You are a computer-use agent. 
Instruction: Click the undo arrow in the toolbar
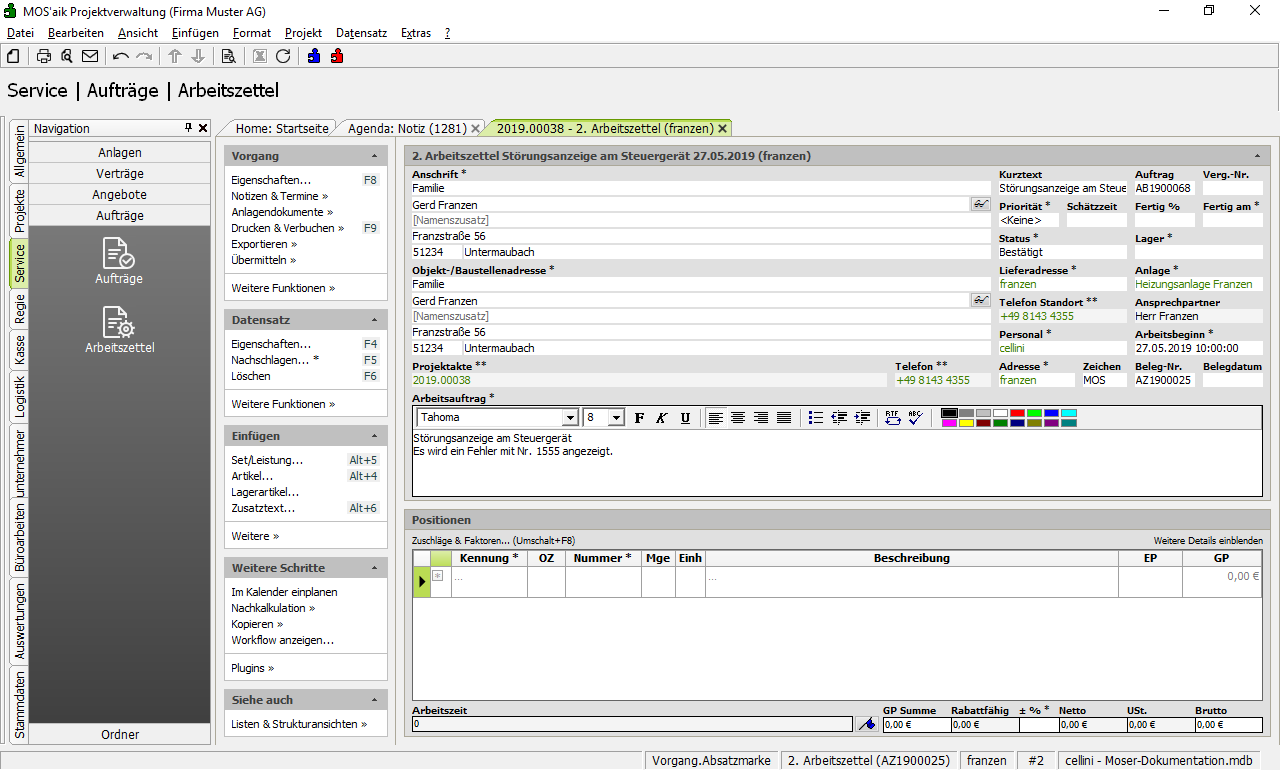(121, 56)
